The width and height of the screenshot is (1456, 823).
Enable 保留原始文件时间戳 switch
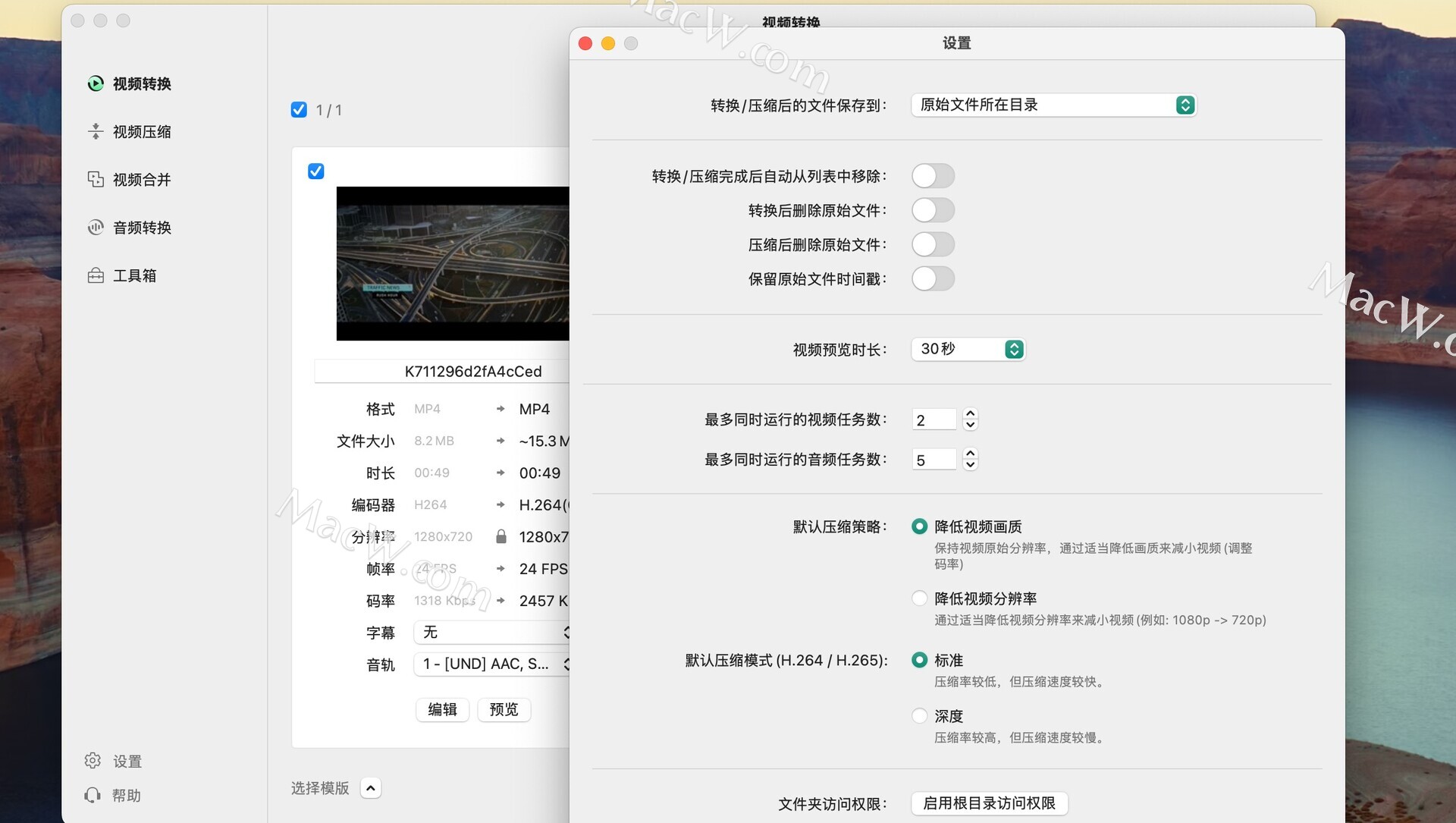coord(932,279)
